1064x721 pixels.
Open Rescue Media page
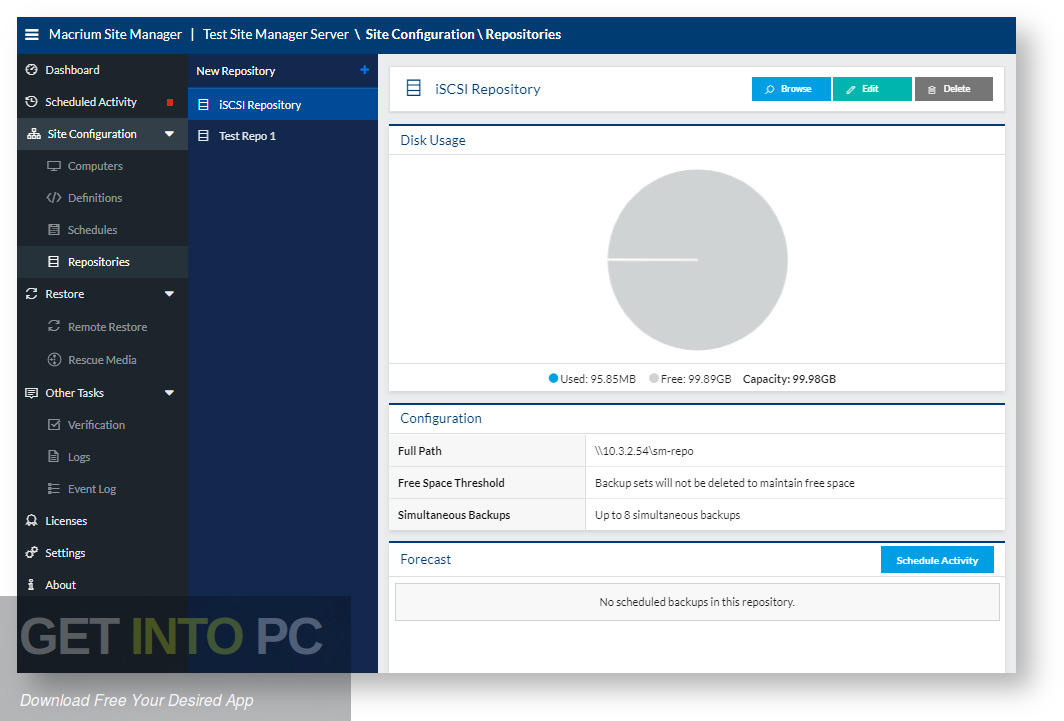tap(102, 360)
